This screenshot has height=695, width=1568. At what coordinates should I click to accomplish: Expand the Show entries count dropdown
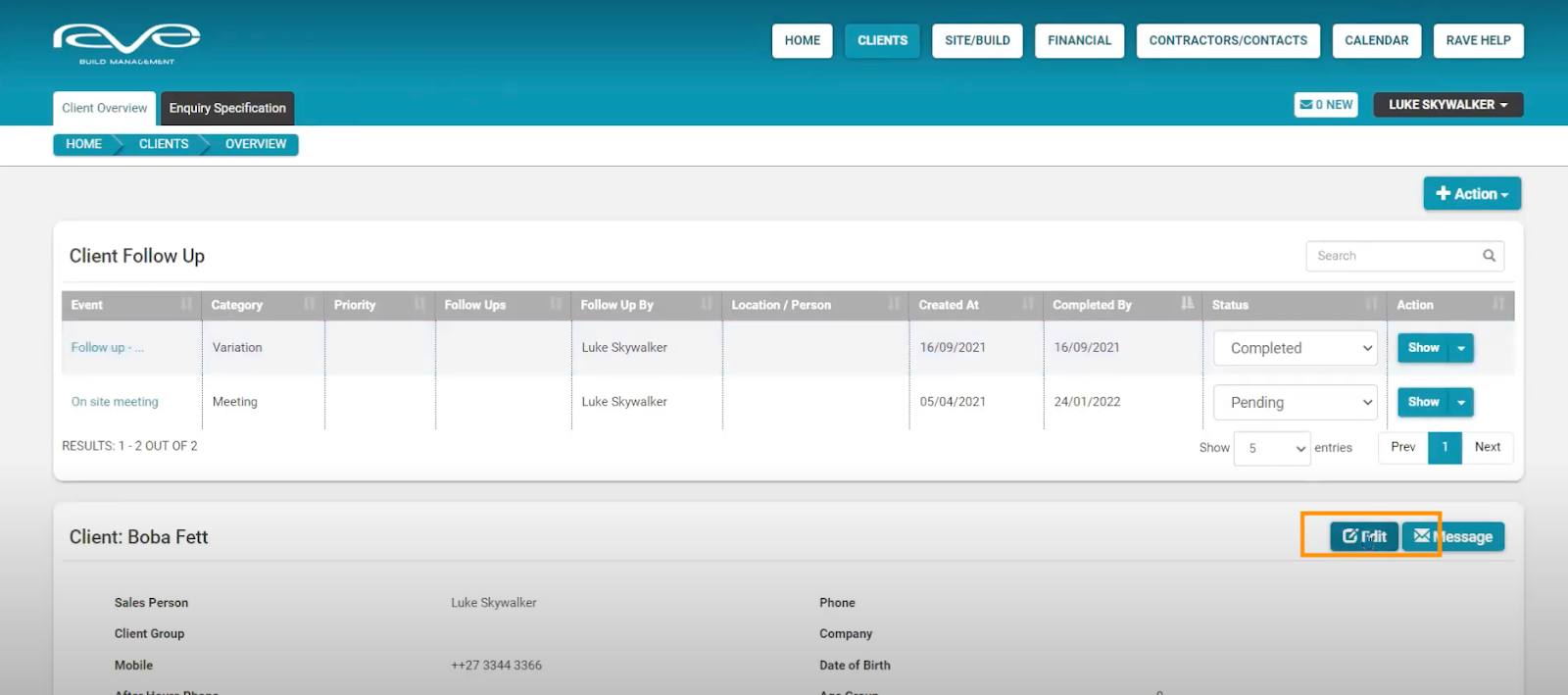tap(1271, 448)
